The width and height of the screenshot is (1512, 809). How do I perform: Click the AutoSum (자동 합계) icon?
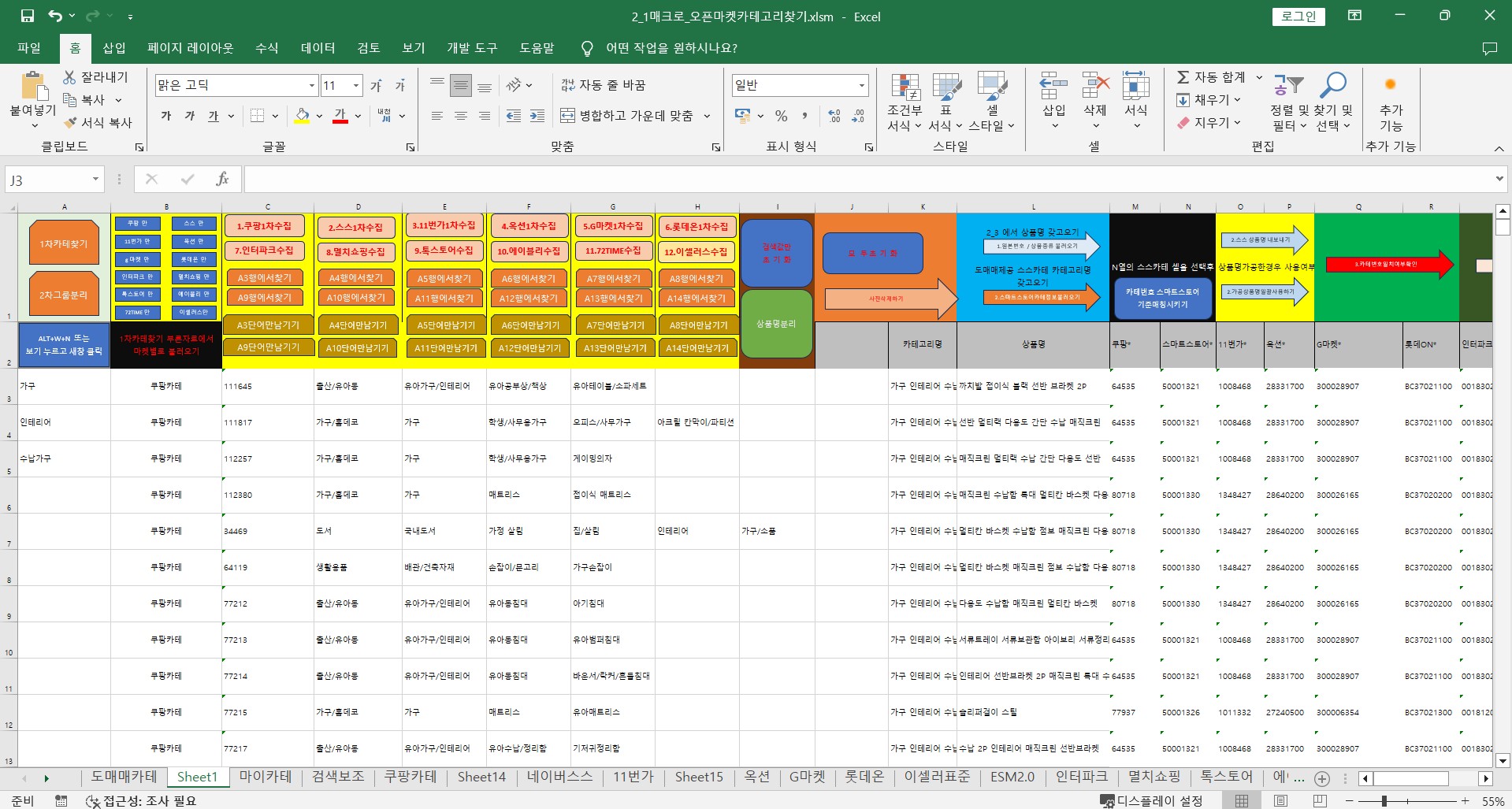click(1183, 77)
